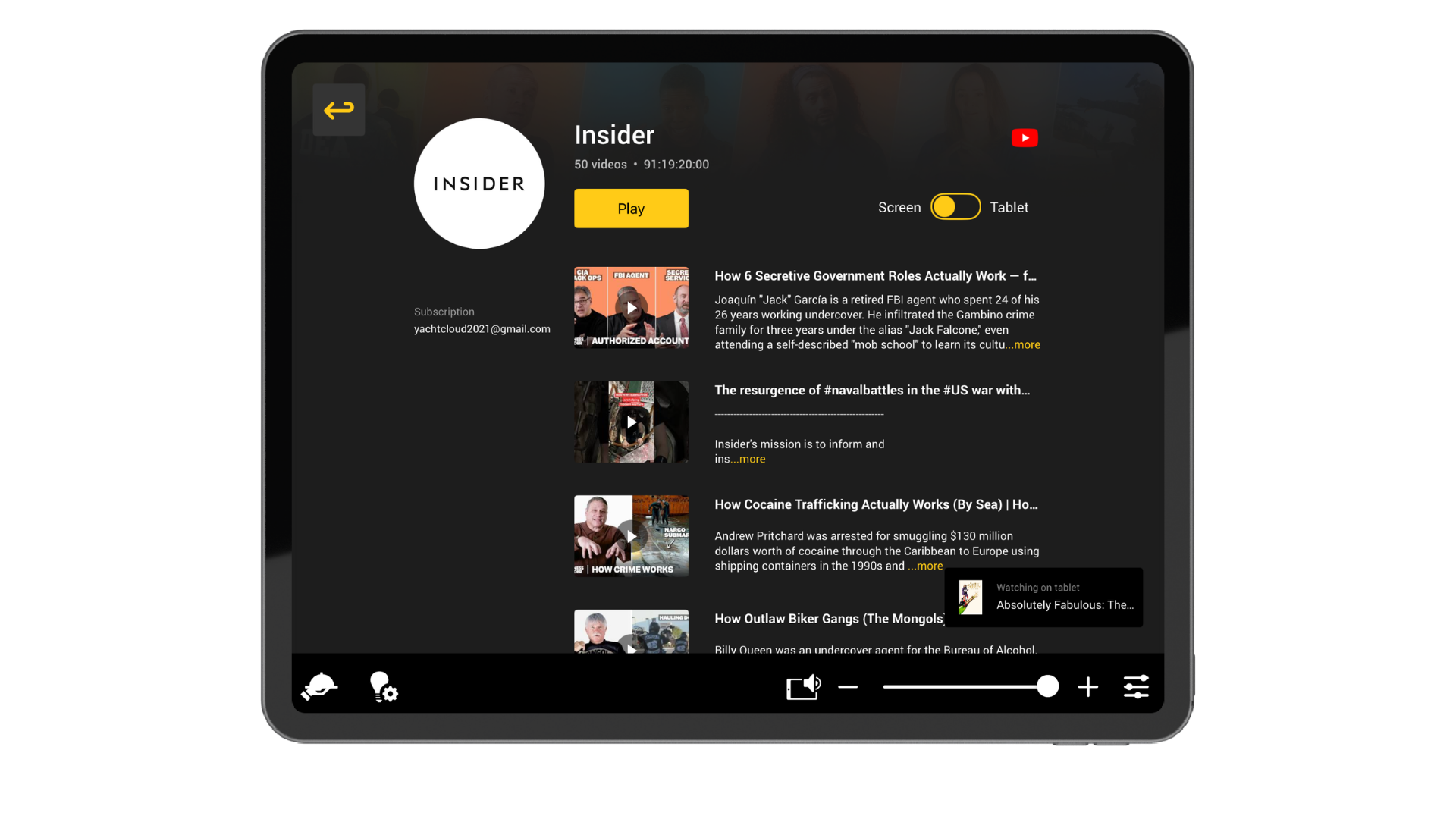Click the screen volume speaker icon
The width and height of the screenshot is (1456, 819).
click(x=804, y=687)
